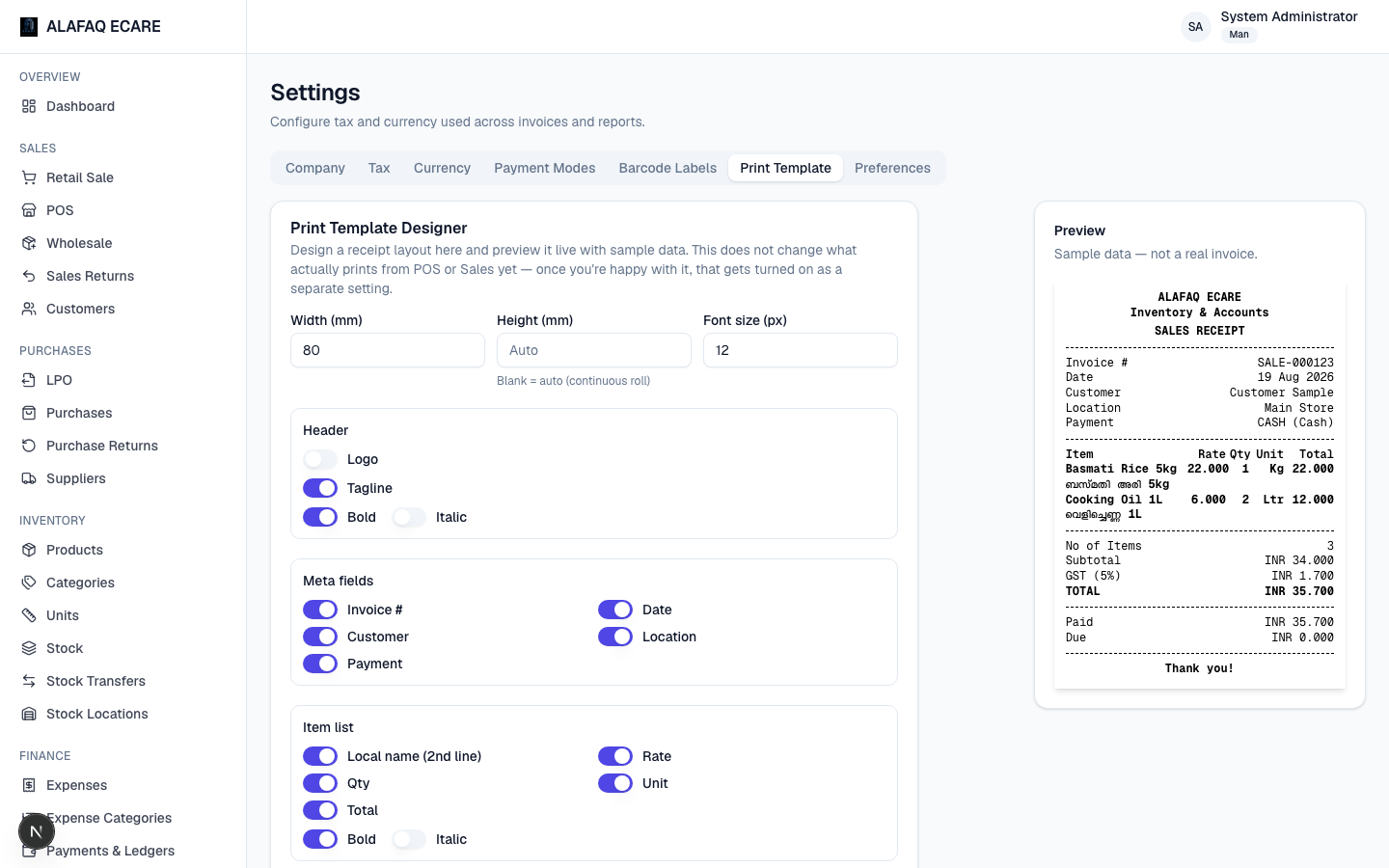Toggle the Location meta field
The width and height of the screenshot is (1389, 868).
point(615,637)
